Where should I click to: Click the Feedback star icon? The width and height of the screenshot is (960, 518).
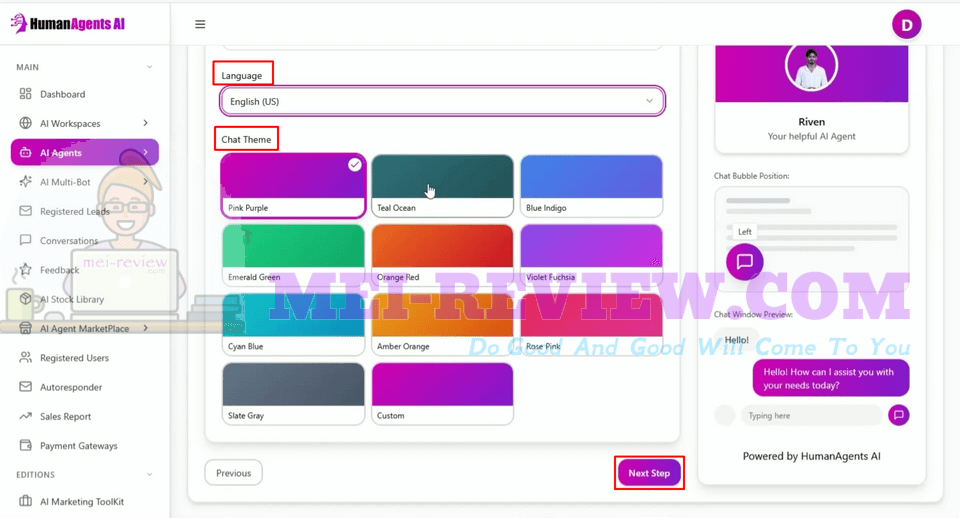coord(25,269)
